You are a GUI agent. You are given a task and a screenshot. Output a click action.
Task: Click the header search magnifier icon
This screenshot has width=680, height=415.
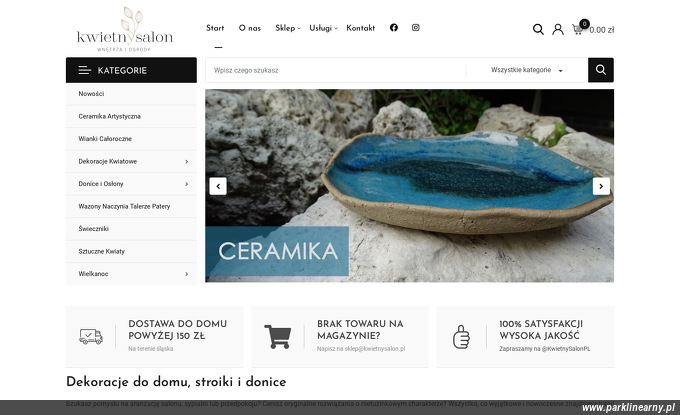click(538, 29)
